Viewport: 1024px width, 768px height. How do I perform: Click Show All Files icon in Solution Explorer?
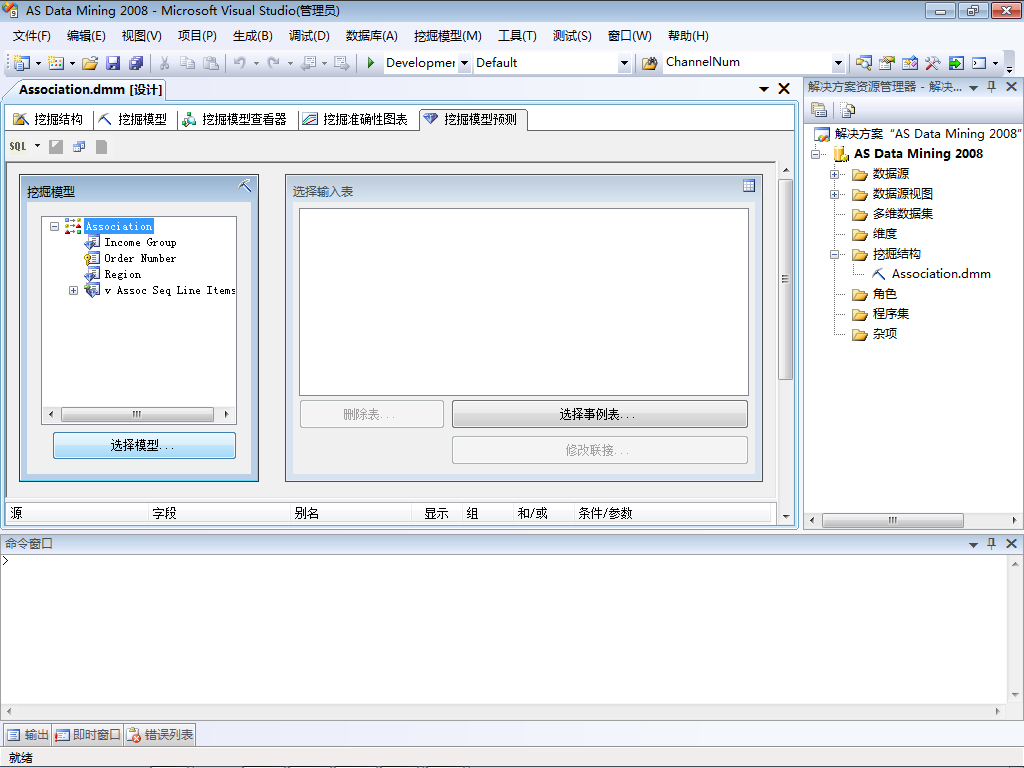coord(848,110)
